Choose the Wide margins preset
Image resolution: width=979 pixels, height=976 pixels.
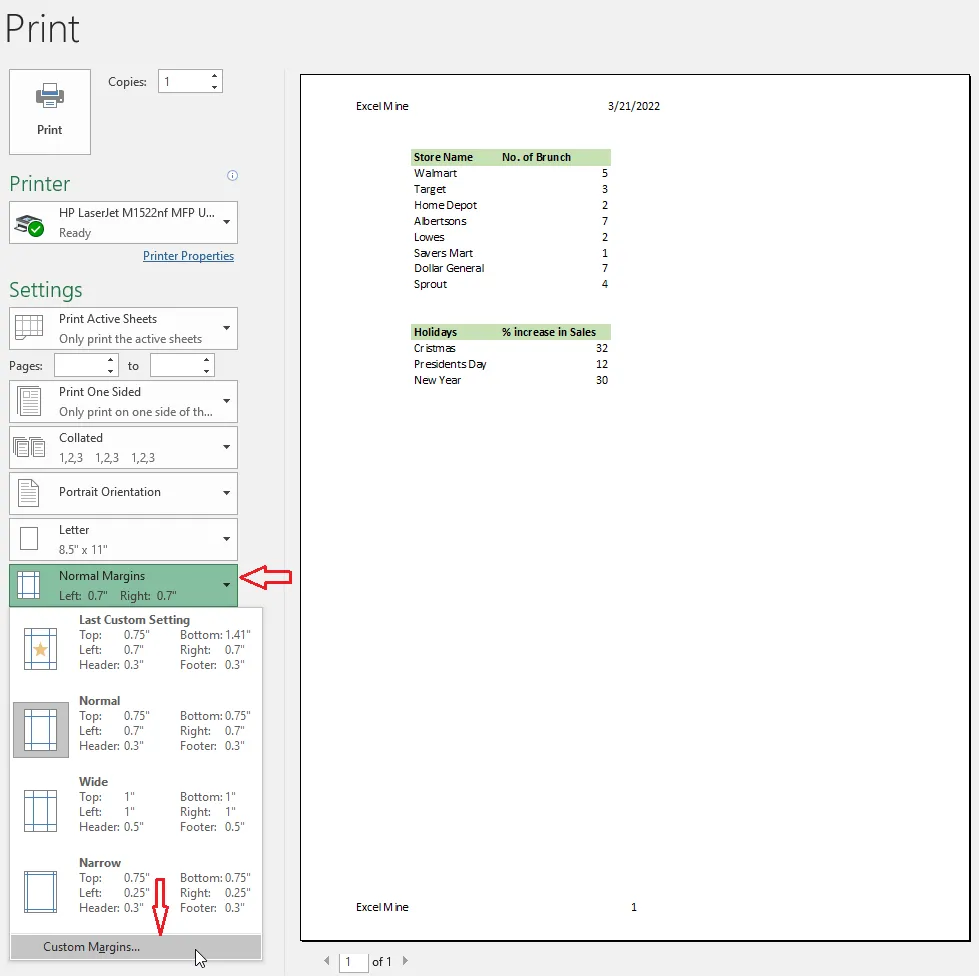click(x=136, y=811)
